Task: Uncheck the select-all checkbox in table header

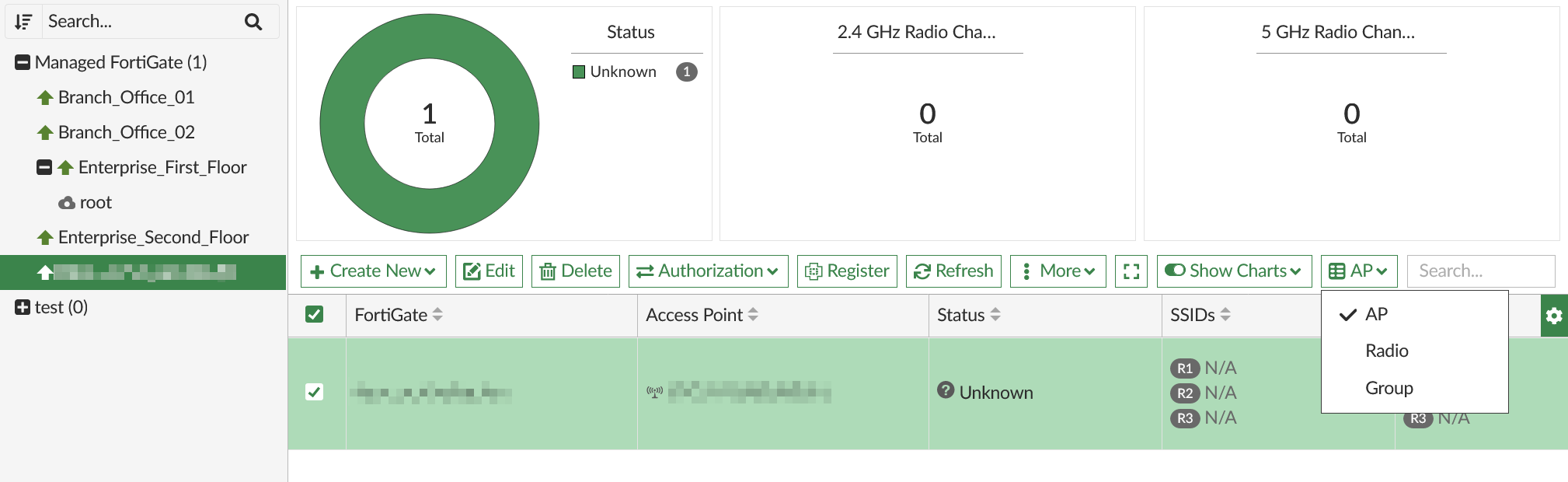Action: 315,315
